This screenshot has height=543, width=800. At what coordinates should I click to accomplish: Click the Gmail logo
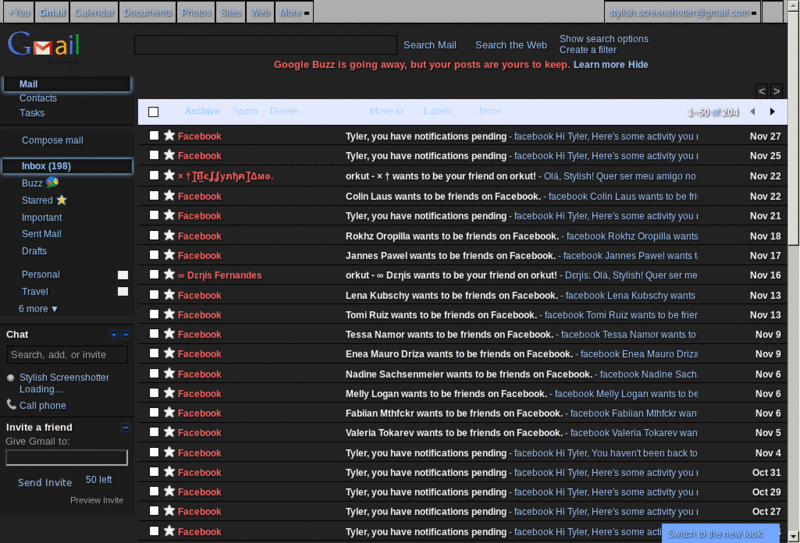coord(44,46)
